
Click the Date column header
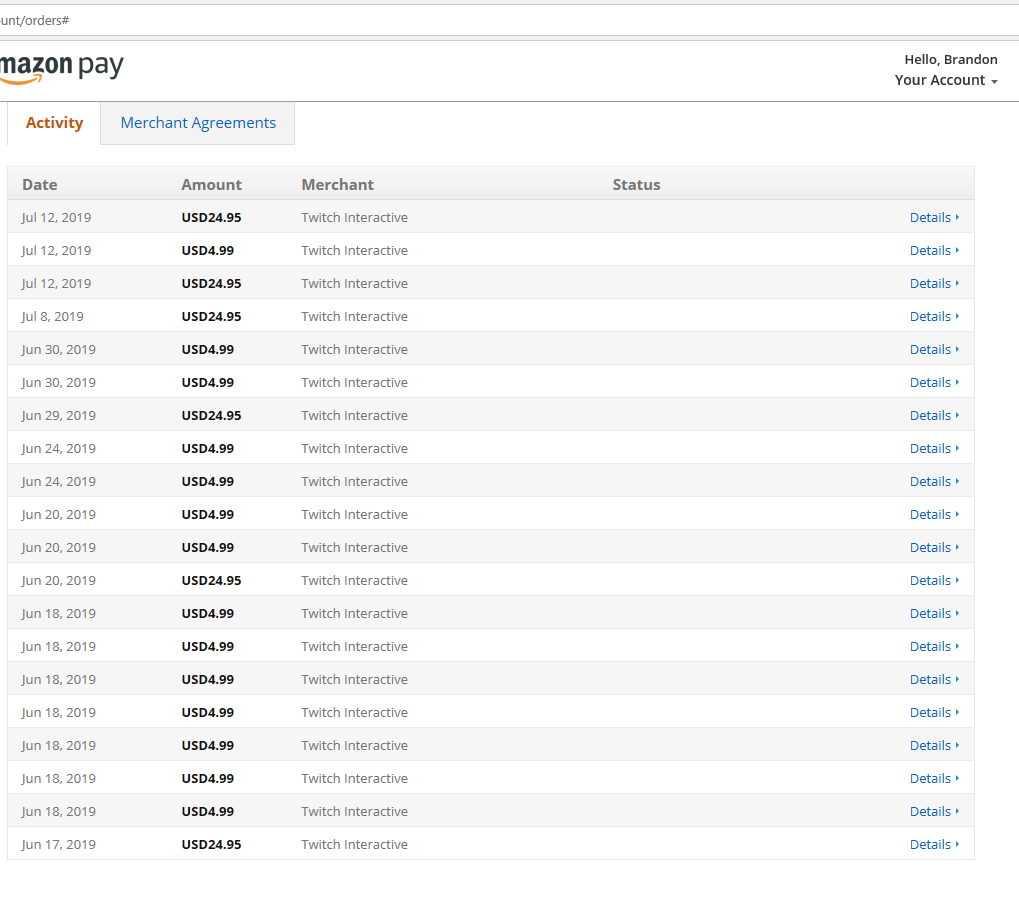[x=40, y=185]
